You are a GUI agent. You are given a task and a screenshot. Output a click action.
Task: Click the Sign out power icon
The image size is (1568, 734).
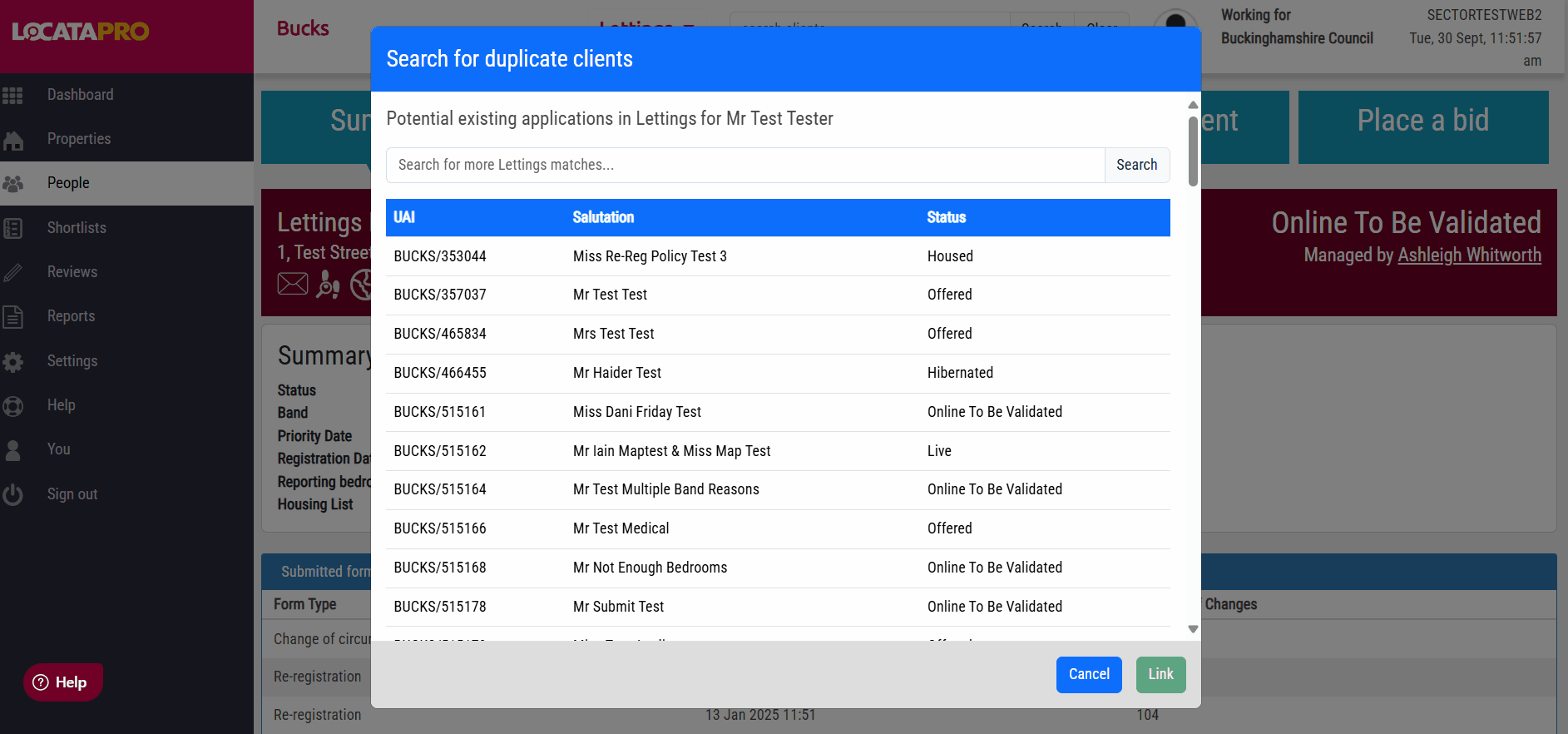click(x=12, y=495)
